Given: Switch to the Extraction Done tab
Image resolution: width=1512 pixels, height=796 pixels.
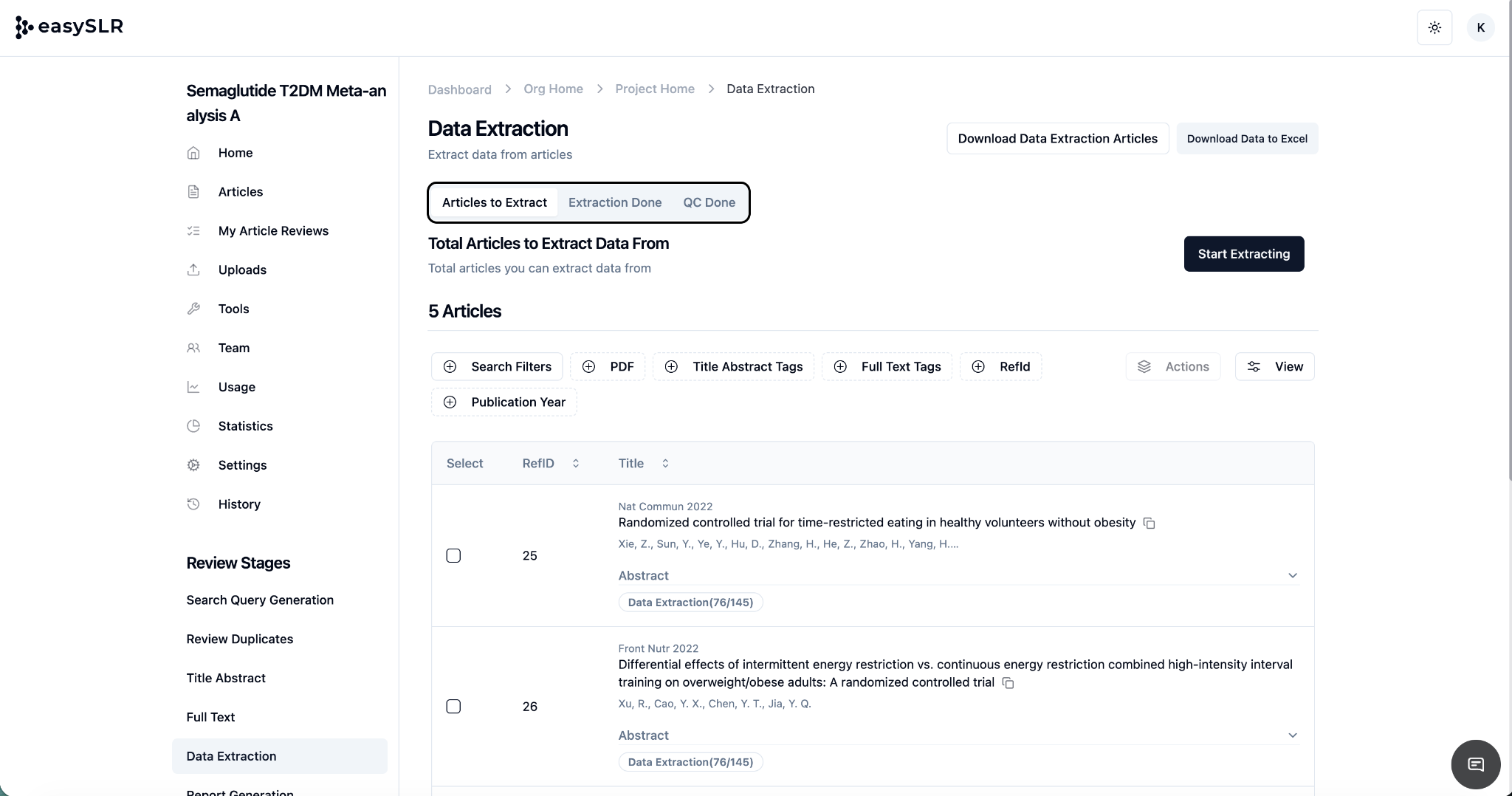Looking at the screenshot, I should [614, 202].
